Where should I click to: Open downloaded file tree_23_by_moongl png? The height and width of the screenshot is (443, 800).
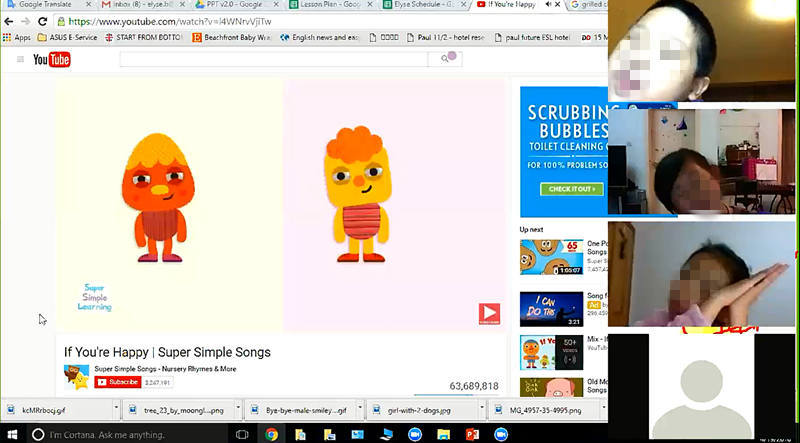tap(178, 410)
